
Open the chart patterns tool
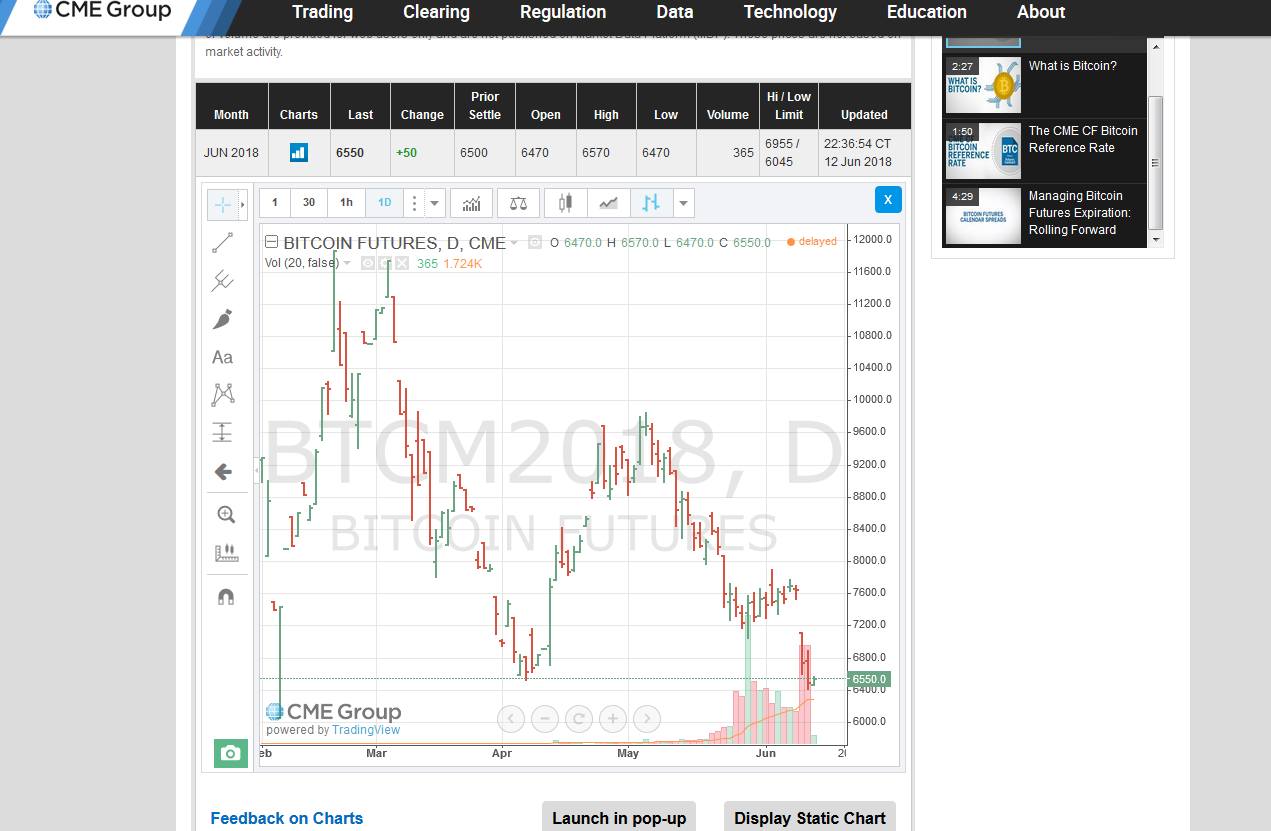point(222,395)
